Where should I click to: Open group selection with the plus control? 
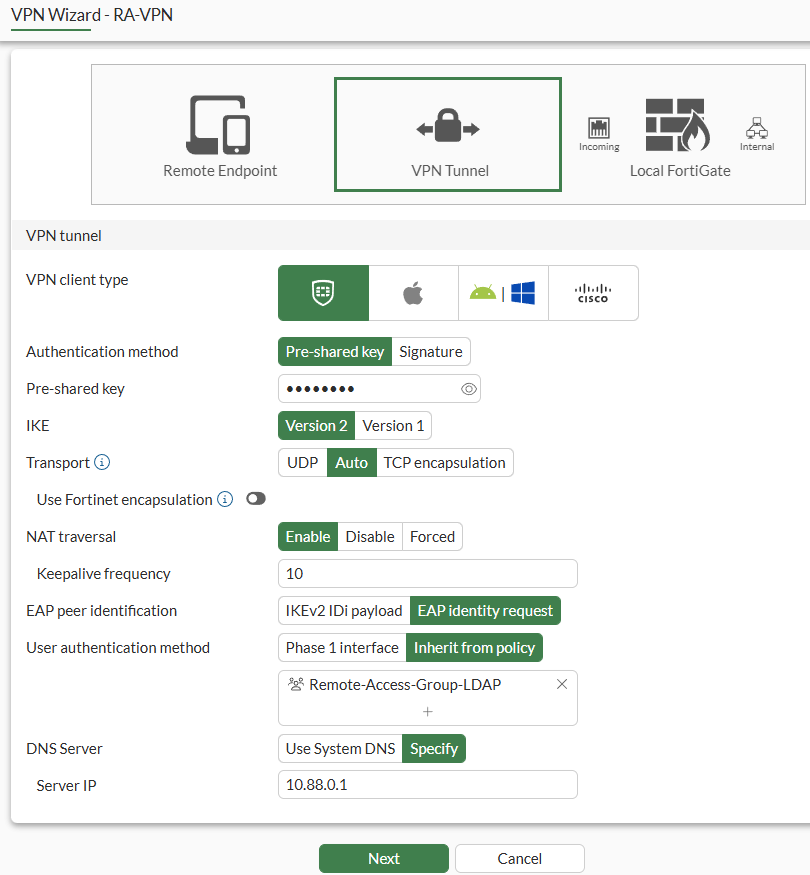[427, 711]
